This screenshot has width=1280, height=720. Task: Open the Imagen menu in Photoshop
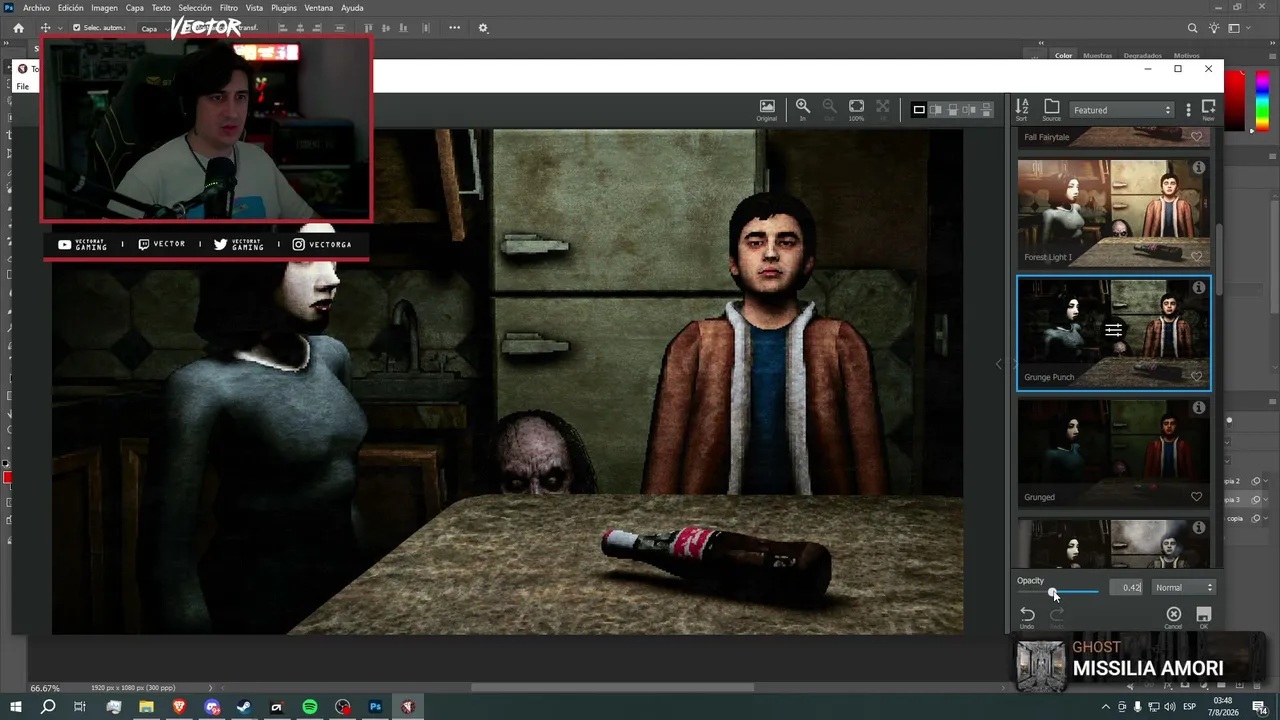pos(105,8)
